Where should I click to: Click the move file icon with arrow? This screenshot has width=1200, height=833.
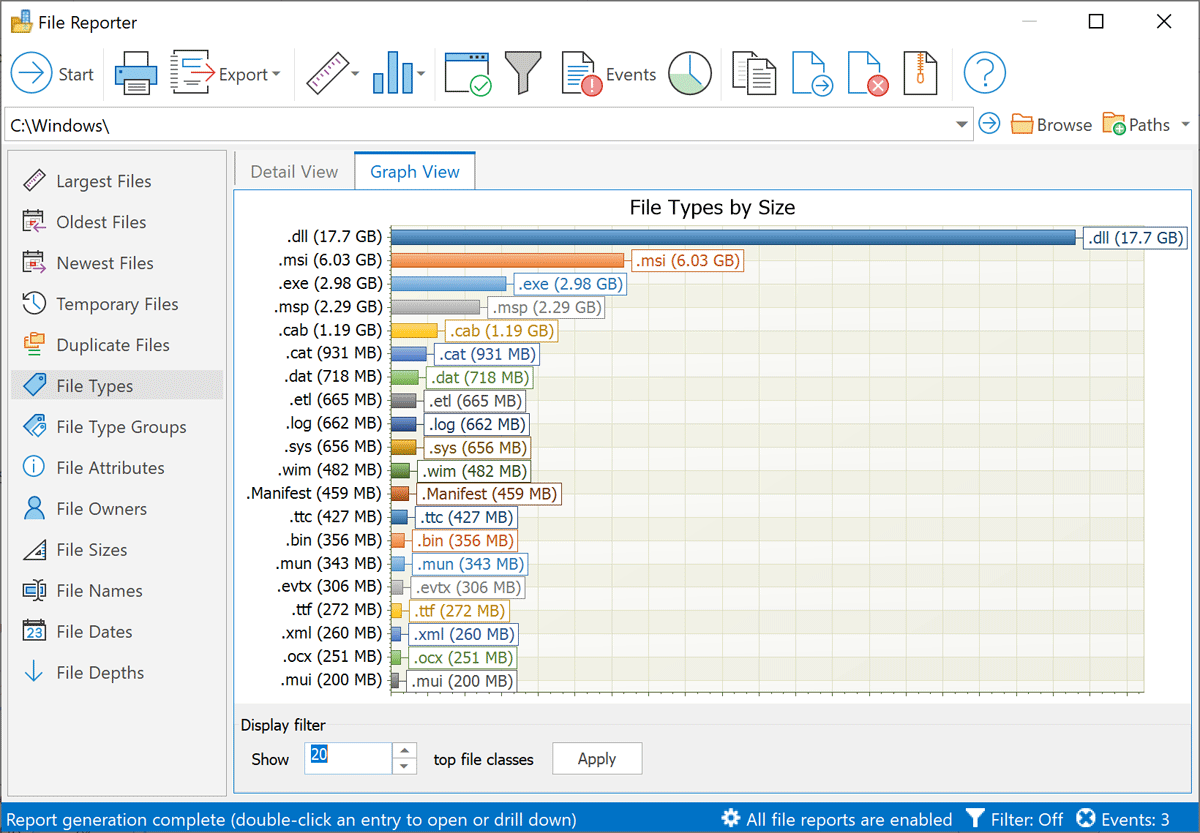812,74
